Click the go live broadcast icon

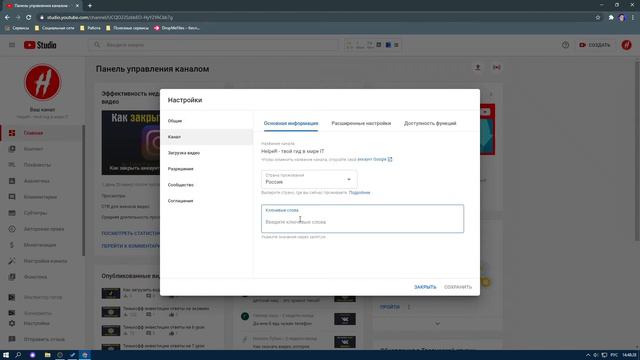496,67
